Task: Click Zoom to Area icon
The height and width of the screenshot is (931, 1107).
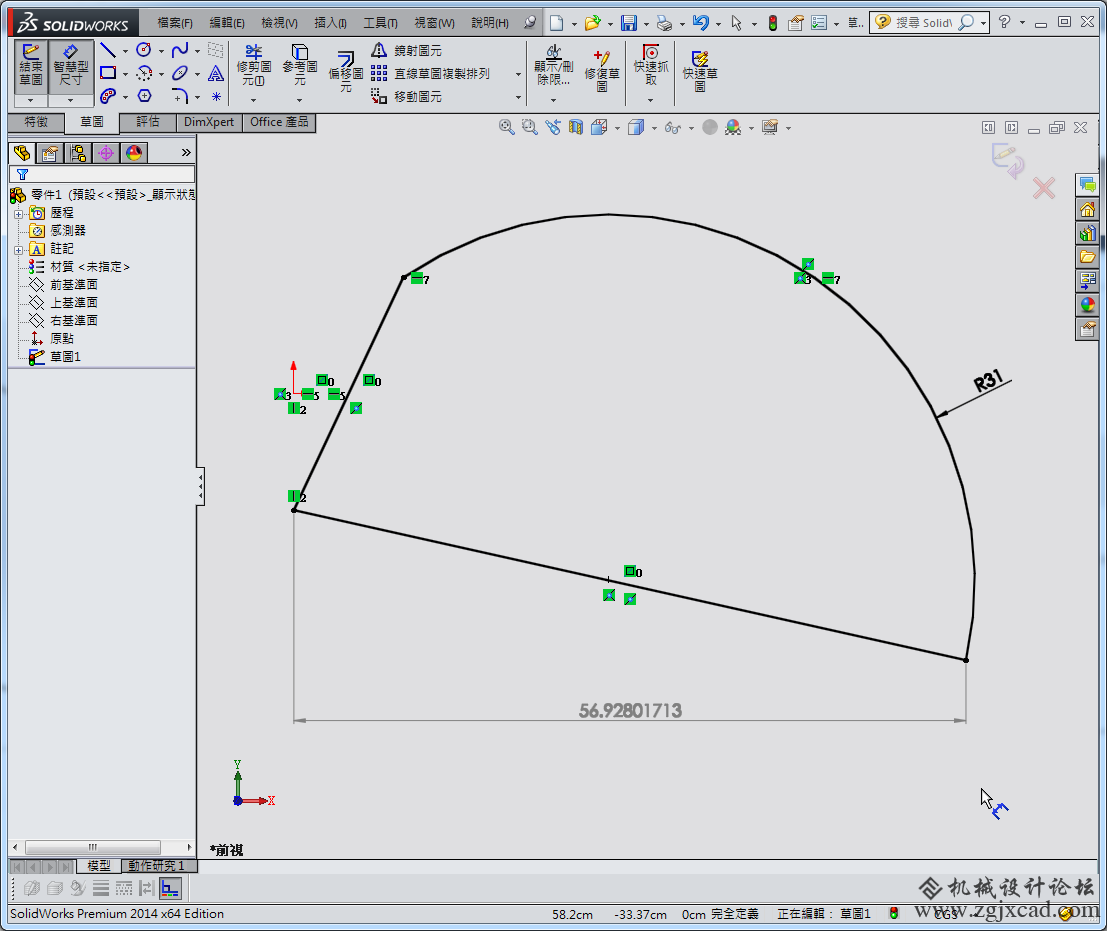Action: click(x=529, y=127)
